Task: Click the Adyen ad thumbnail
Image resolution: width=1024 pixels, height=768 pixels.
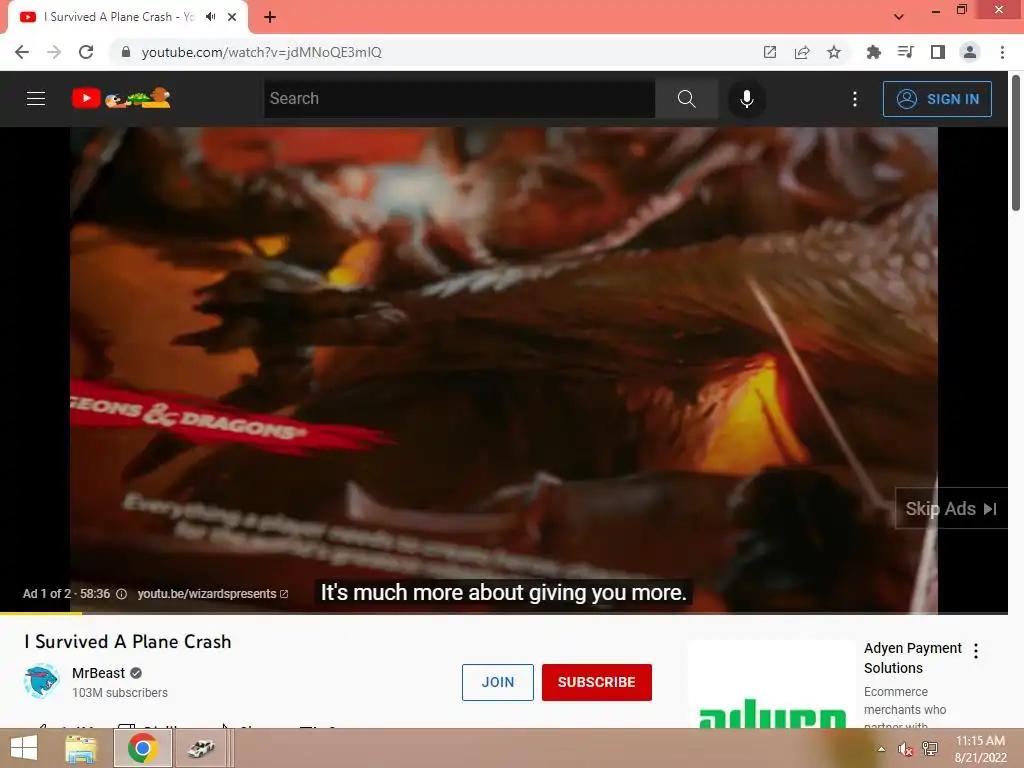Action: pos(772,684)
